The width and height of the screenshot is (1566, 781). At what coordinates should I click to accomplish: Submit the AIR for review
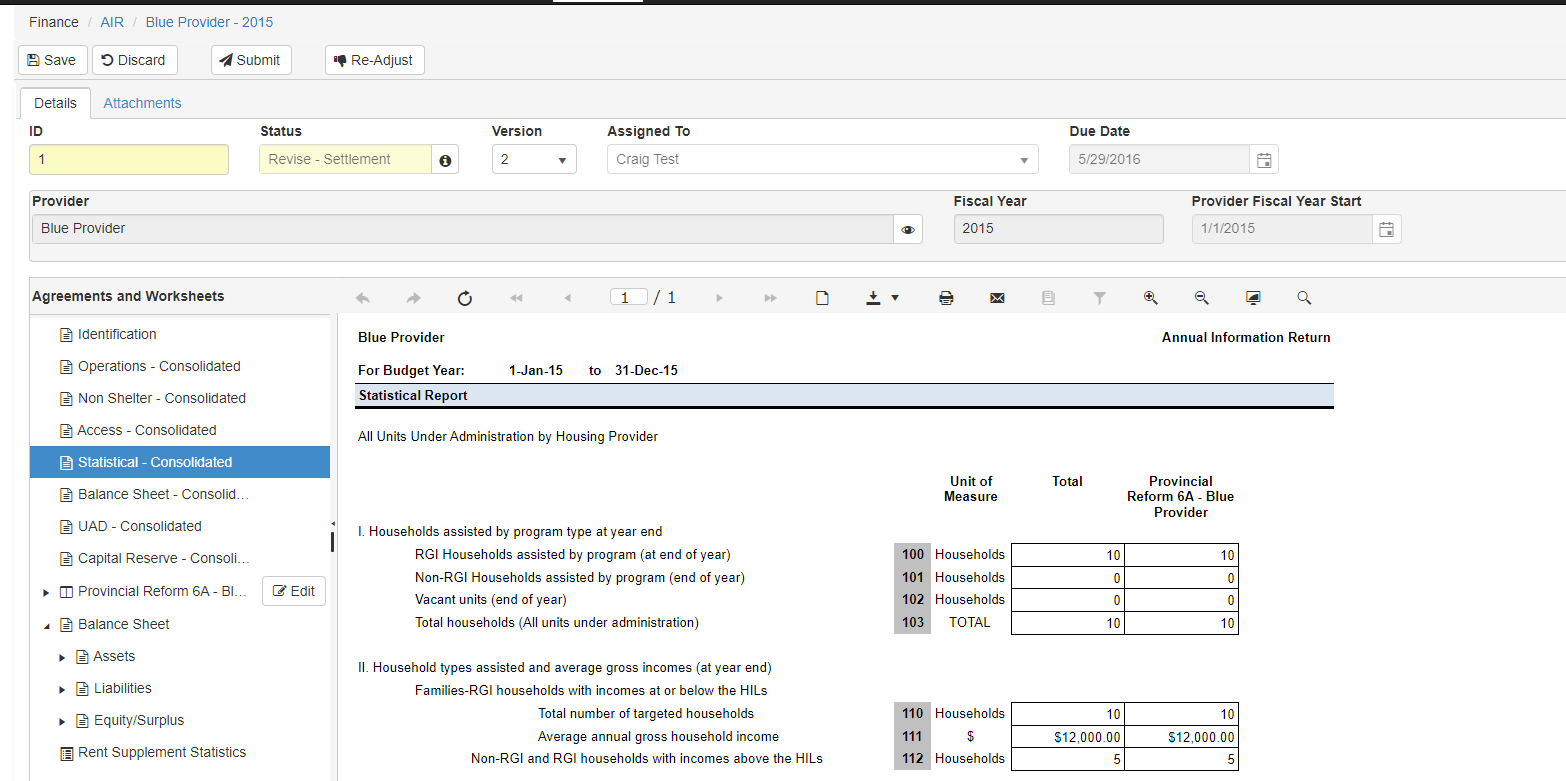[251, 60]
